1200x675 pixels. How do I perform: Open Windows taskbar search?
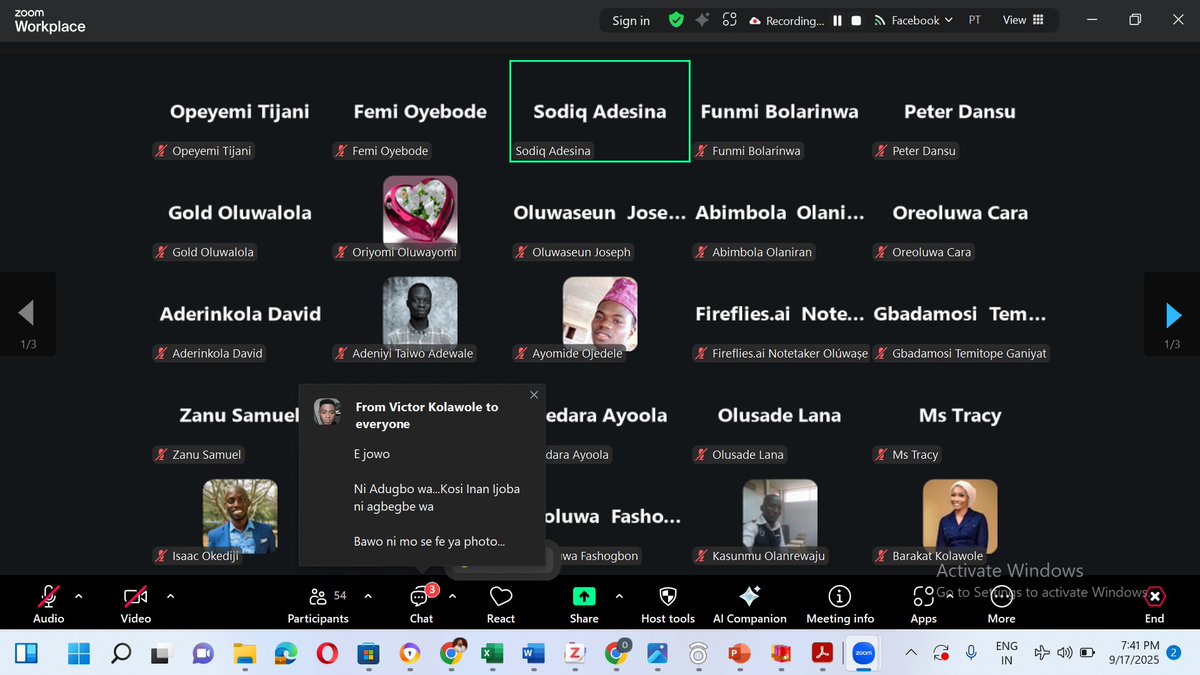click(121, 654)
